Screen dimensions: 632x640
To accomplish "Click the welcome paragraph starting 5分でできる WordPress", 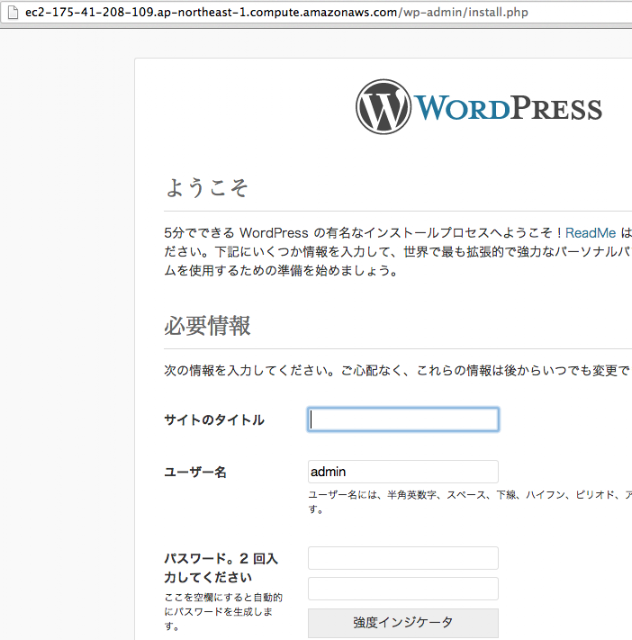I will (x=398, y=252).
